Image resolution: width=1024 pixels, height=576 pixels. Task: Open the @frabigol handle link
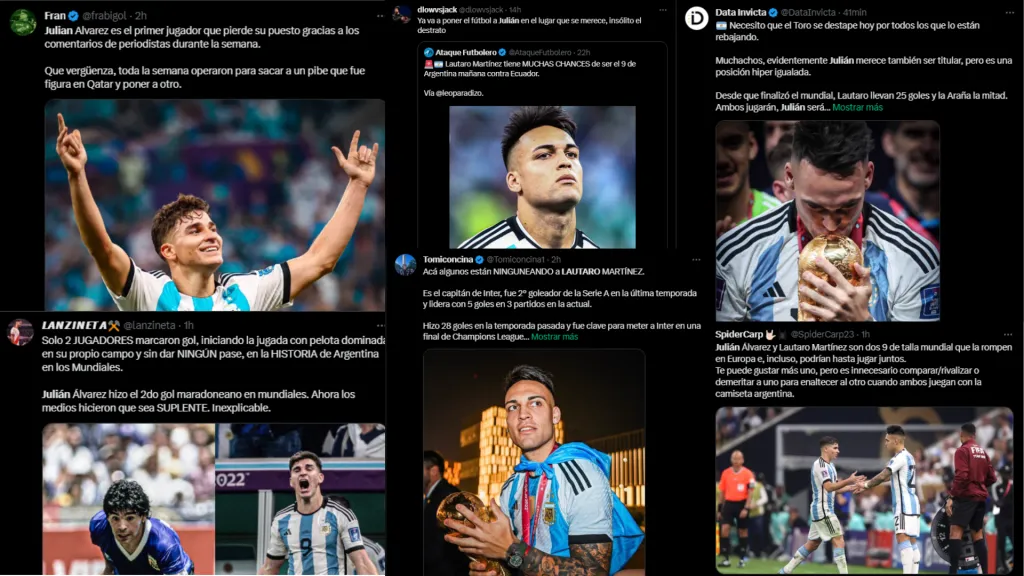click(104, 16)
